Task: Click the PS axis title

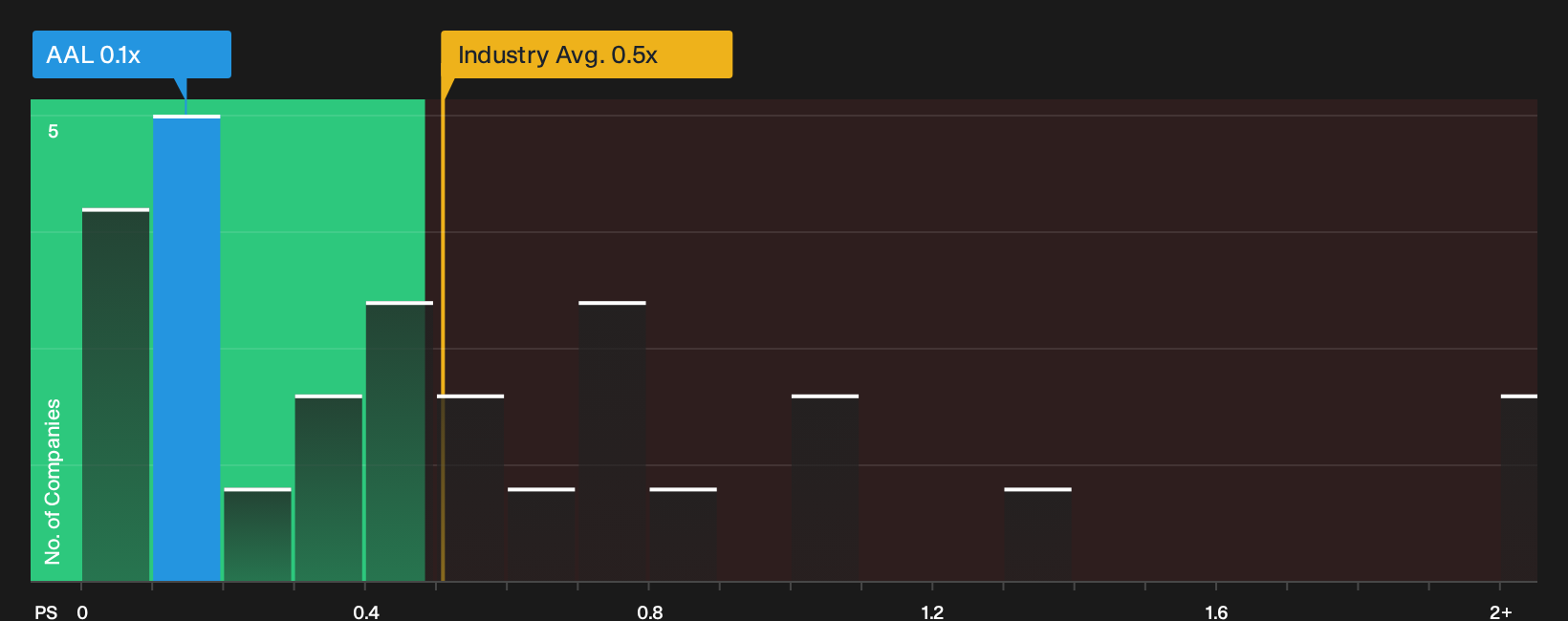Action: point(46,612)
